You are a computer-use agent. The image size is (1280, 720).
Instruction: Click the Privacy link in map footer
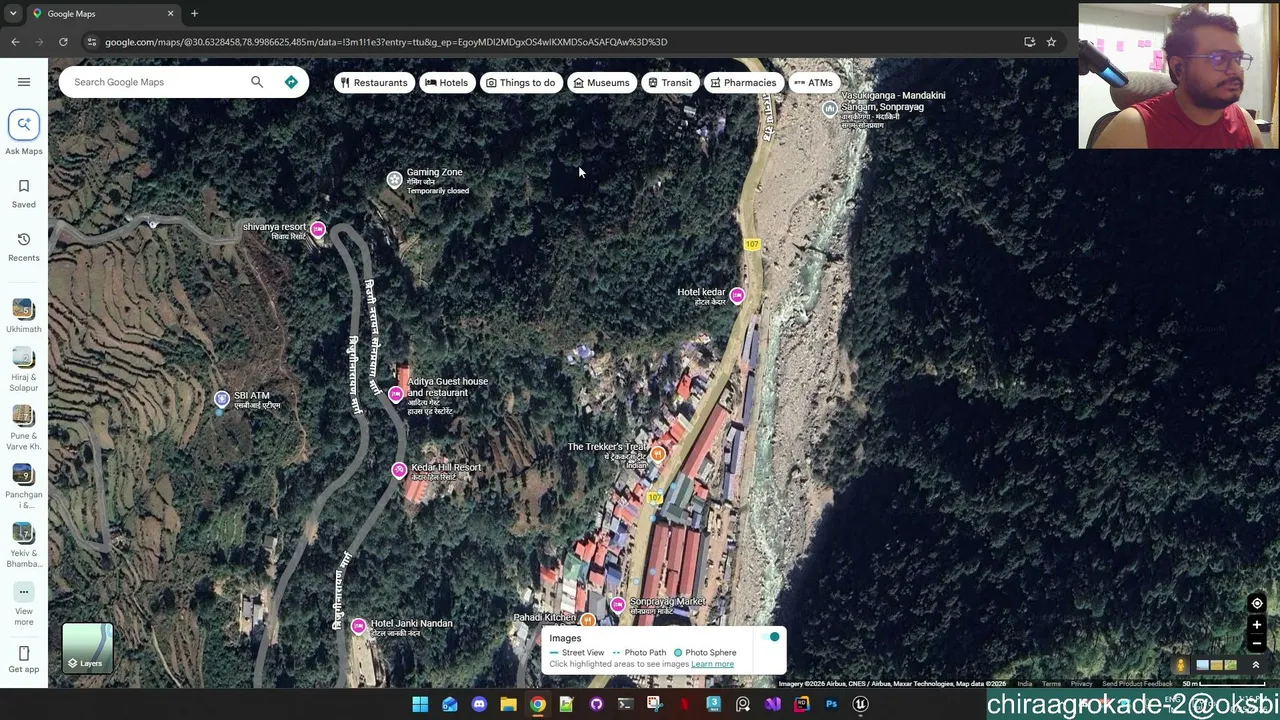(x=1081, y=684)
